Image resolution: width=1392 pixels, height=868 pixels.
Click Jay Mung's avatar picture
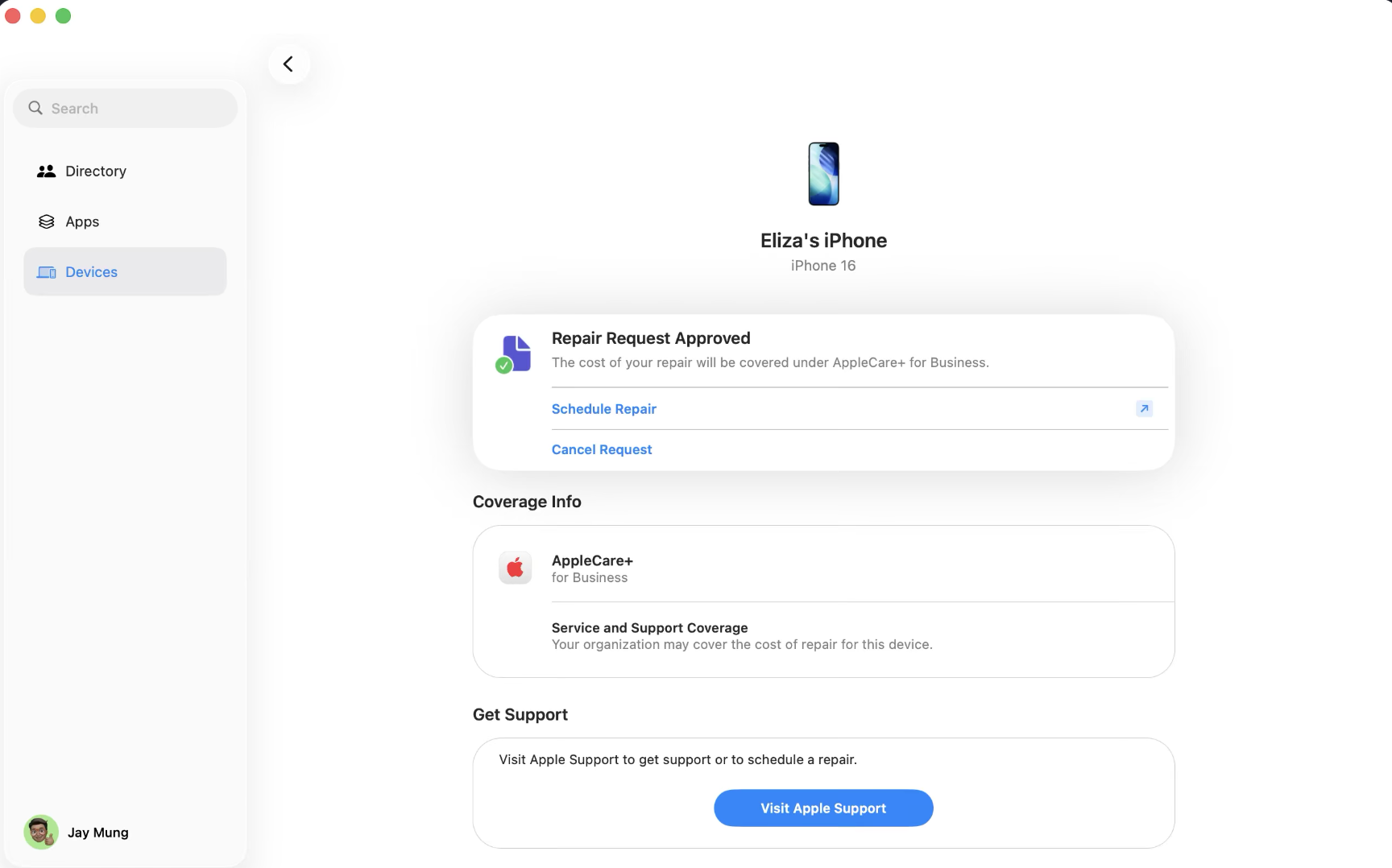pos(41,833)
